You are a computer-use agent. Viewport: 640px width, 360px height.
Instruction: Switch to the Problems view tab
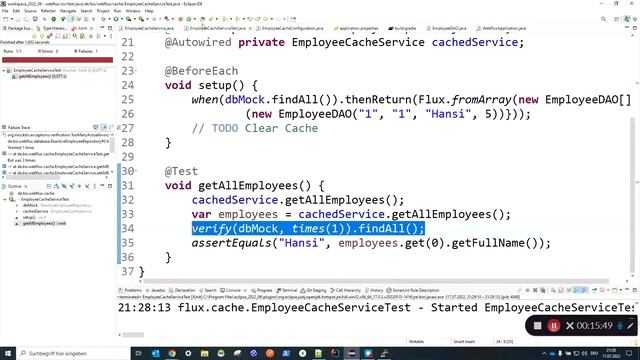click(130, 290)
